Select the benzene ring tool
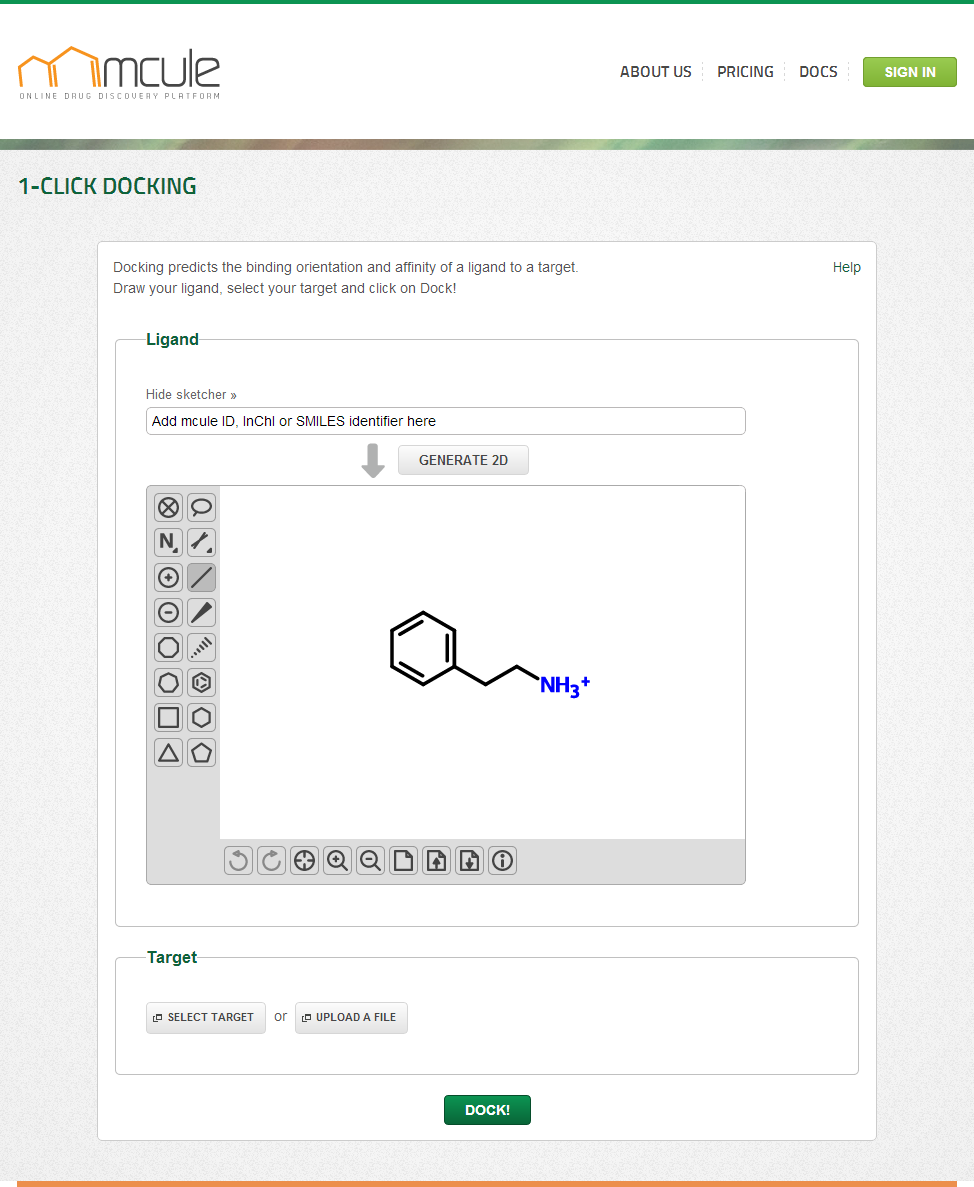Viewport: 974px width, 1187px height. pyautogui.click(x=202, y=683)
